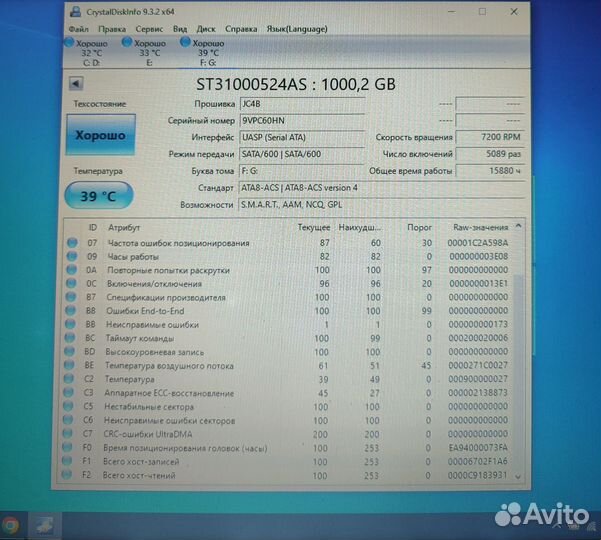Click the Порог column header
This screenshot has height=540, width=601.
(x=419, y=228)
